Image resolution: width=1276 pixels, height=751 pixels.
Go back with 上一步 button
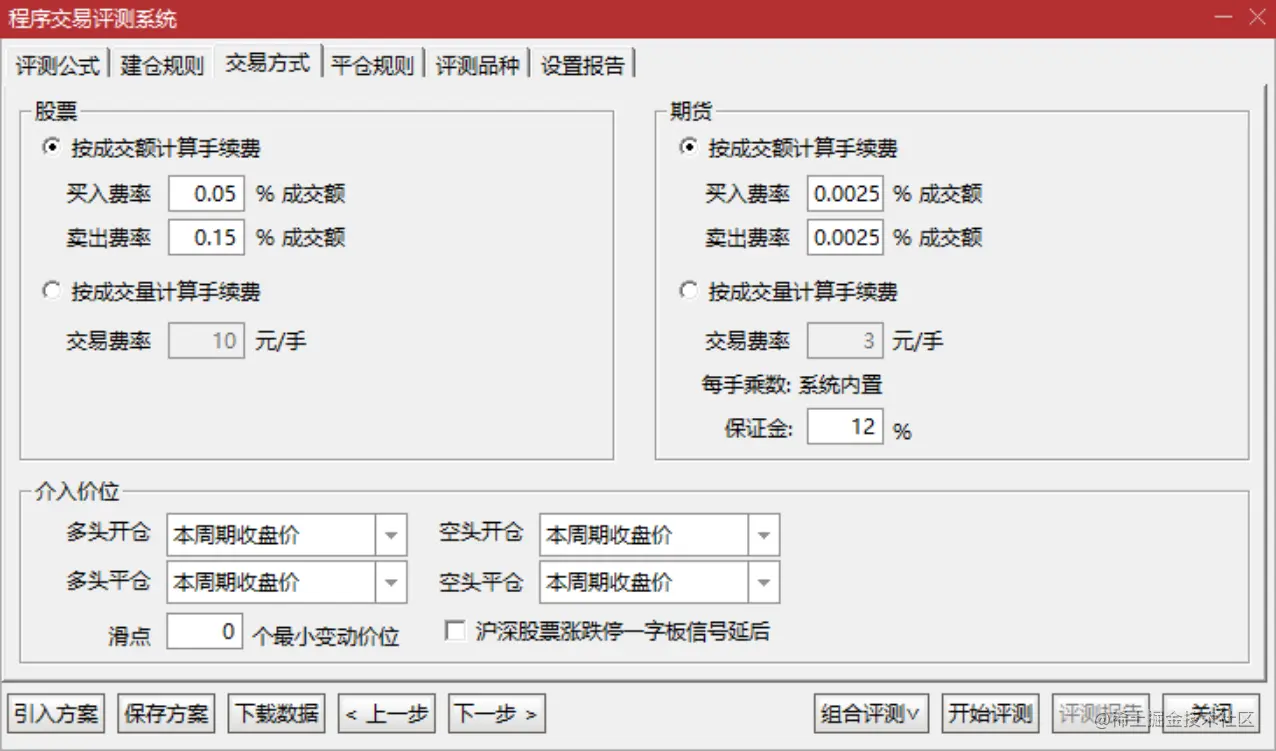[x=387, y=713]
